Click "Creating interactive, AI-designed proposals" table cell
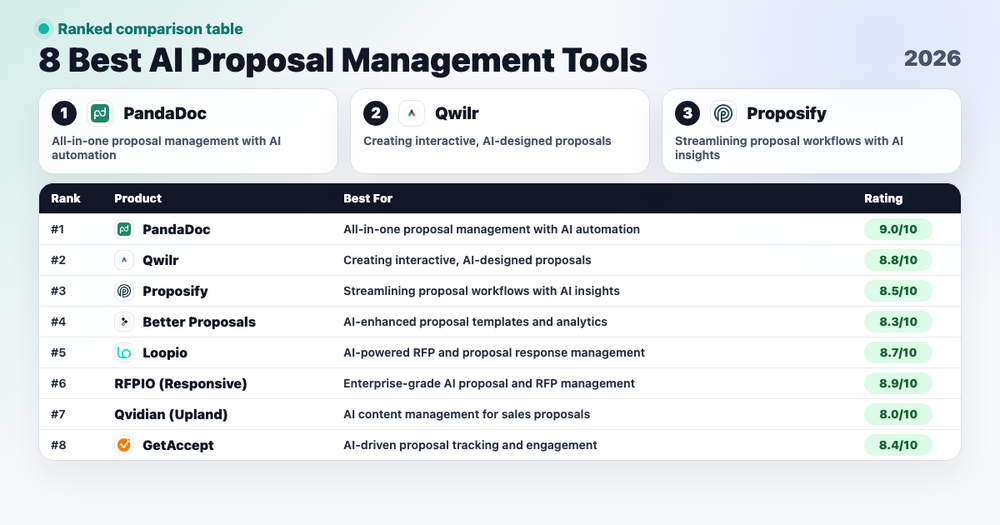The image size is (1000, 525). pyautogui.click(x=467, y=260)
